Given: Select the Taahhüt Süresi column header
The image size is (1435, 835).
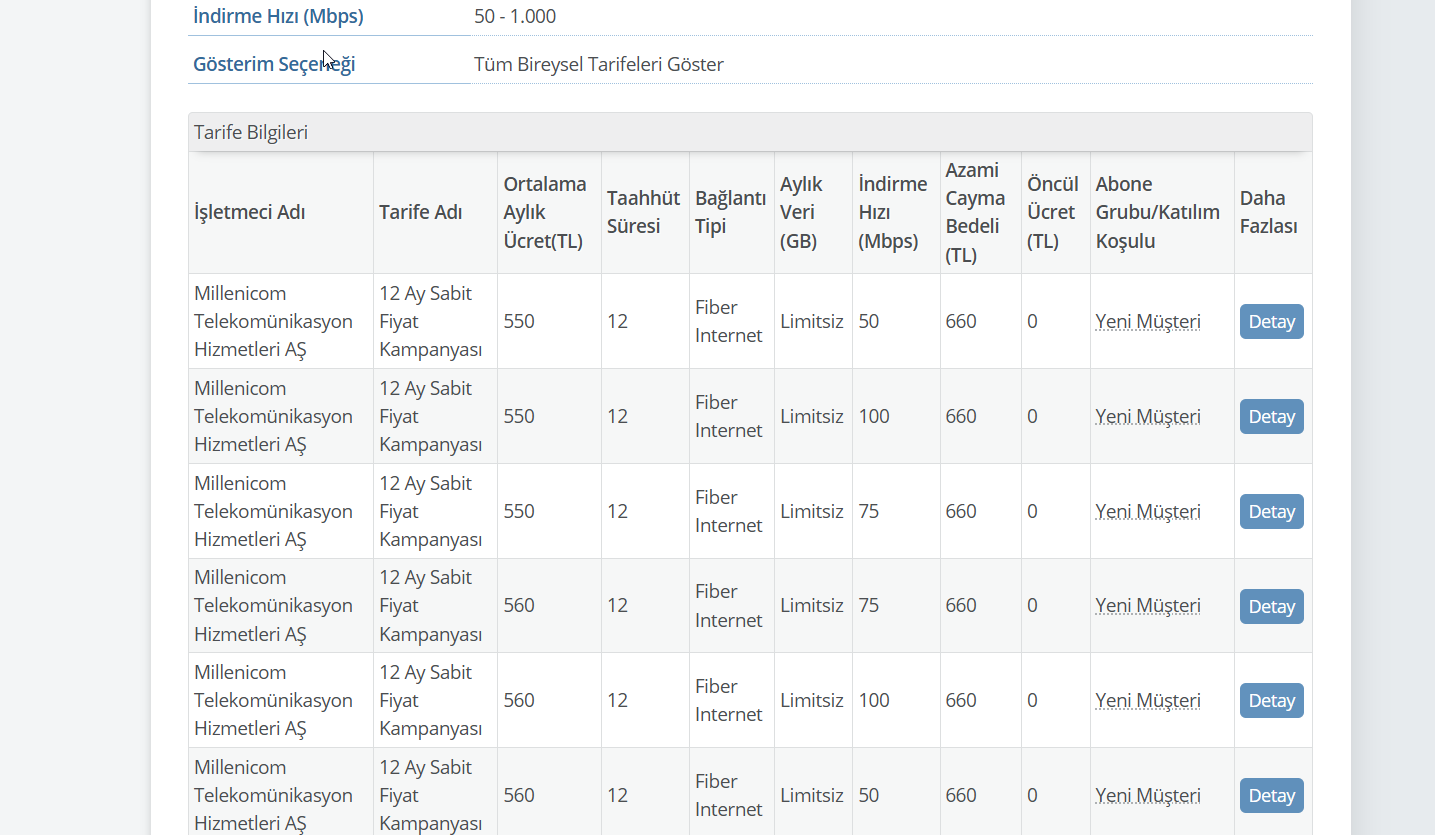Looking at the screenshot, I should [643, 212].
